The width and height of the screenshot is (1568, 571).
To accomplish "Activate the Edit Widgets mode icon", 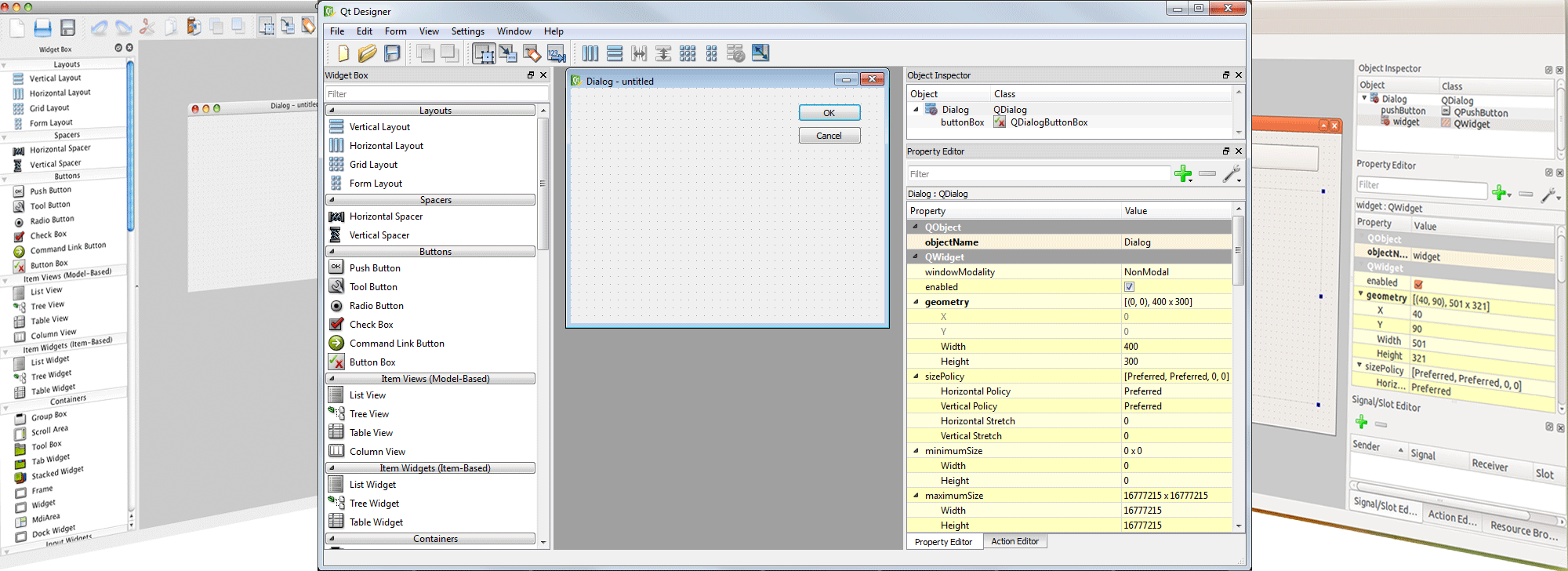I will [x=484, y=53].
